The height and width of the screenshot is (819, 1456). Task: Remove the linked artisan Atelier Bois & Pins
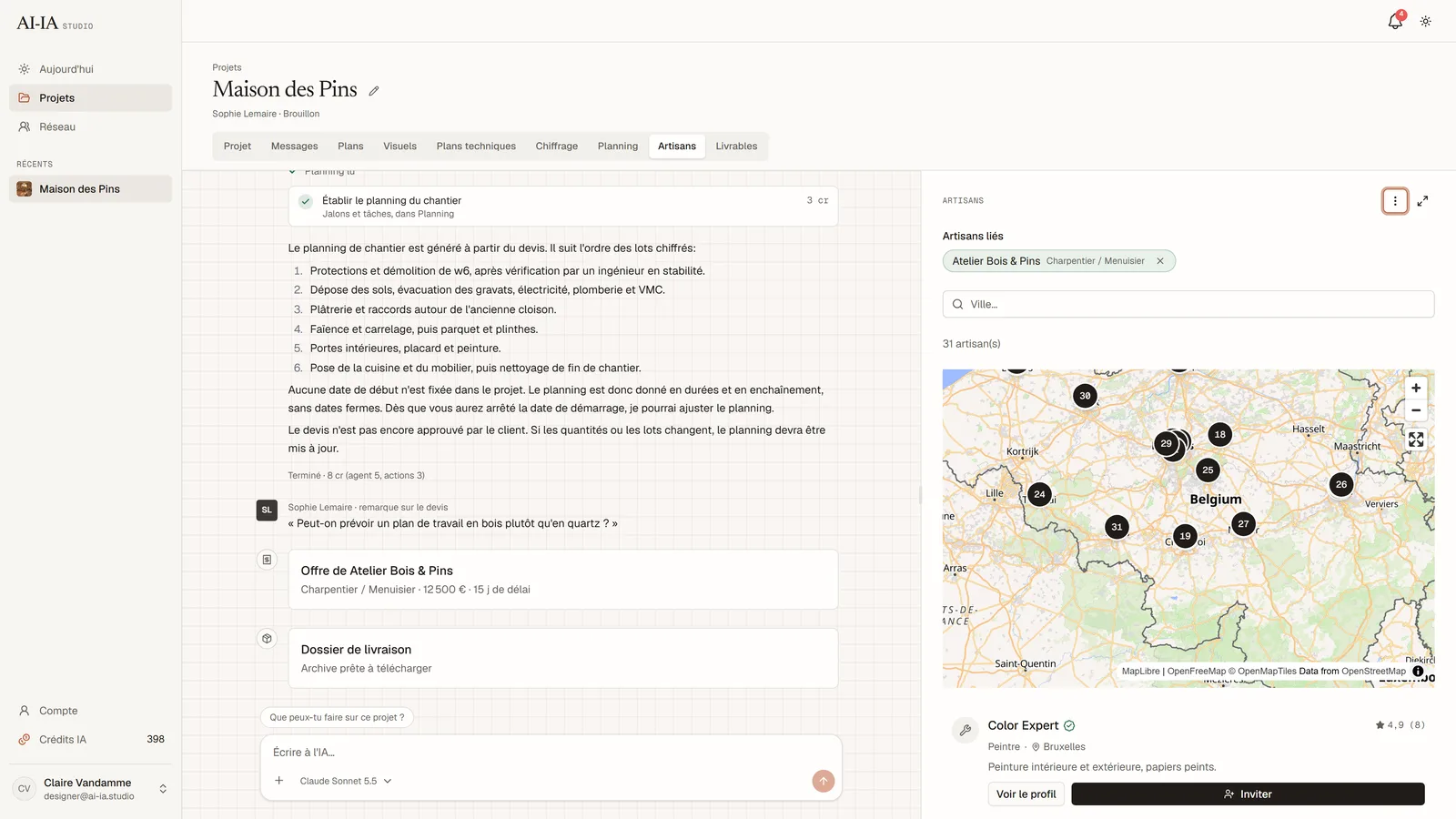(x=1160, y=261)
